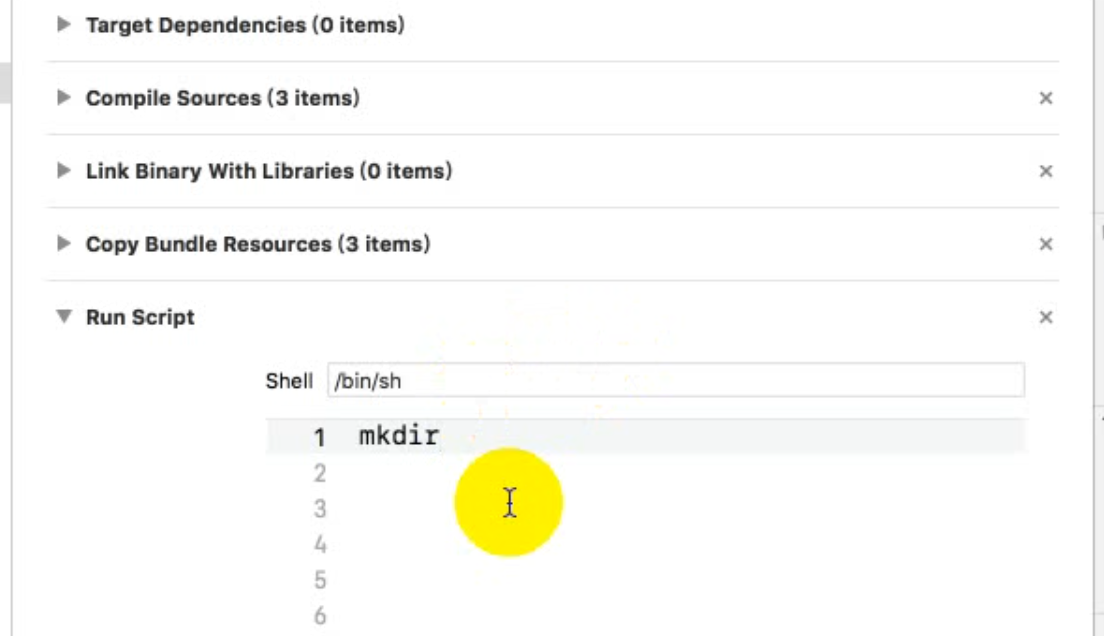Image resolution: width=1104 pixels, height=636 pixels.
Task: Delete Copy Bundle Resources phase X icon
Action: [1046, 244]
